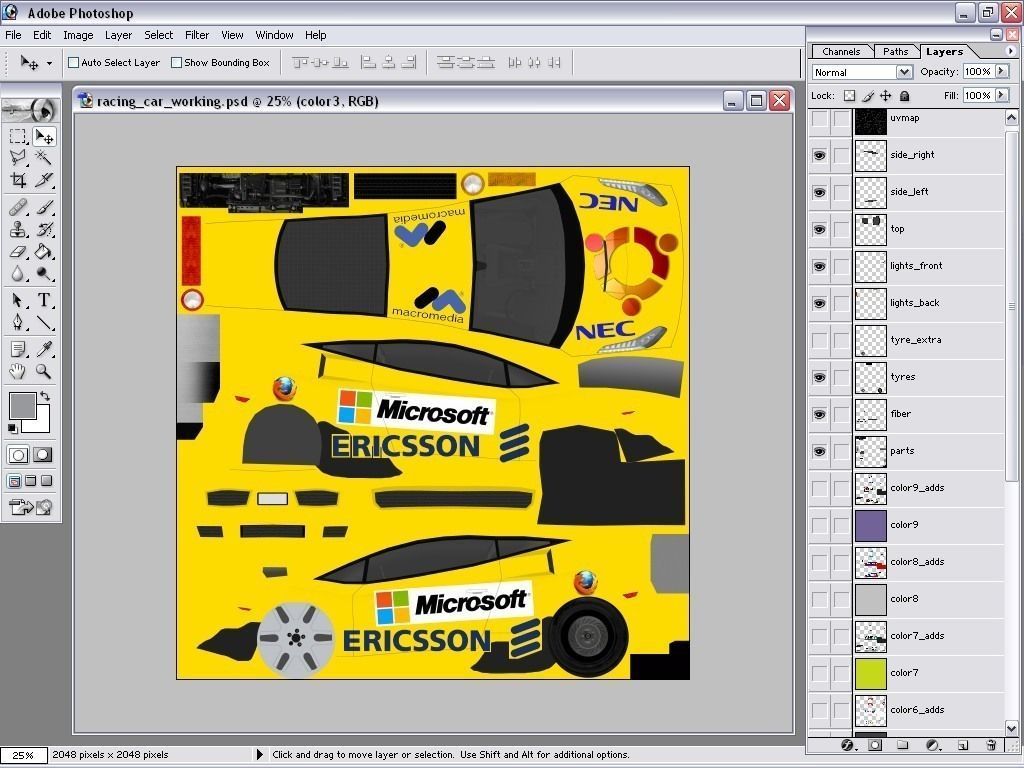Pick the Polygonal Lasso tool
The width and height of the screenshot is (1024, 768).
click(18, 157)
